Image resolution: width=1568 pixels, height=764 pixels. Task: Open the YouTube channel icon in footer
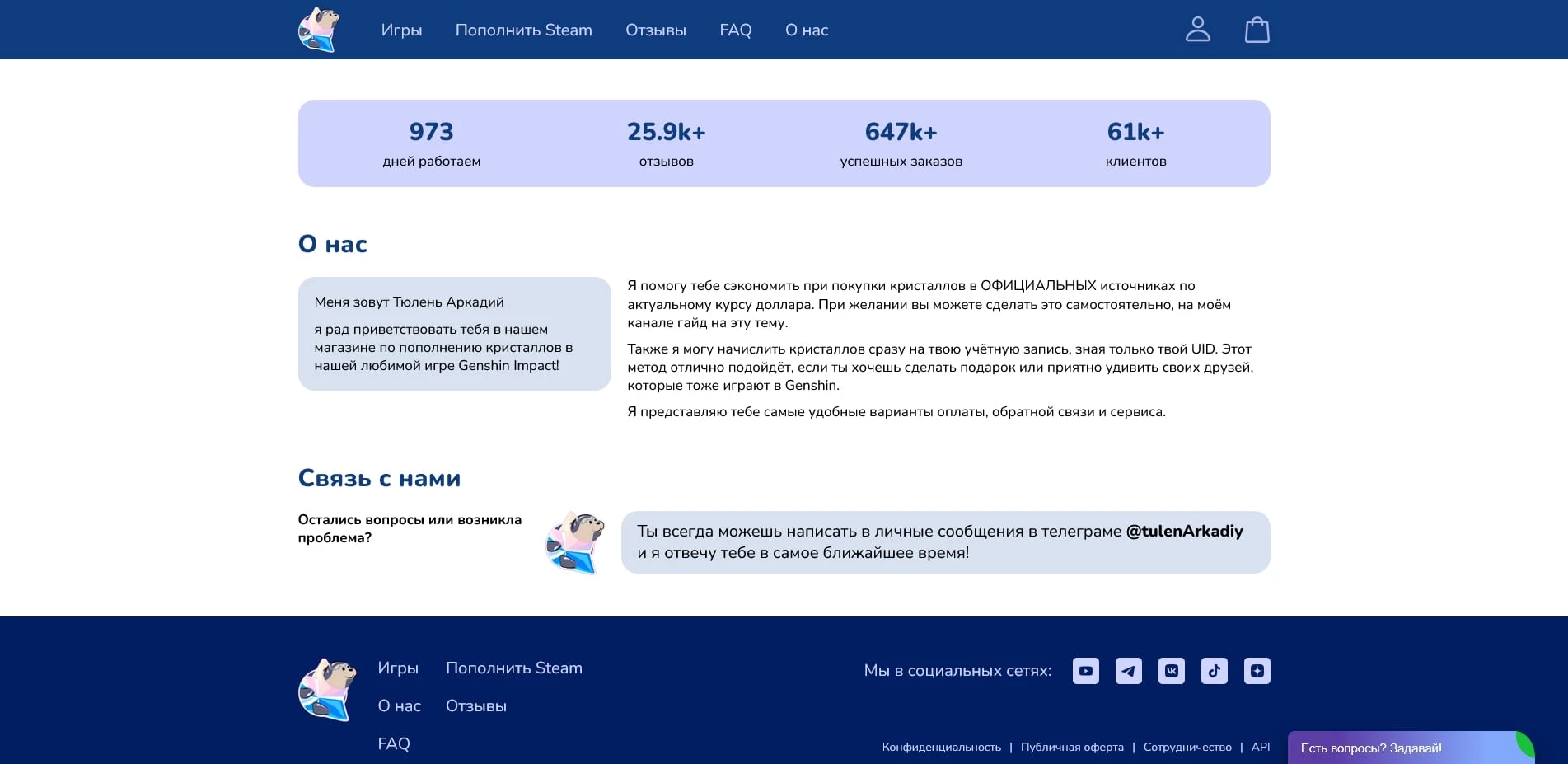point(1085,670)
